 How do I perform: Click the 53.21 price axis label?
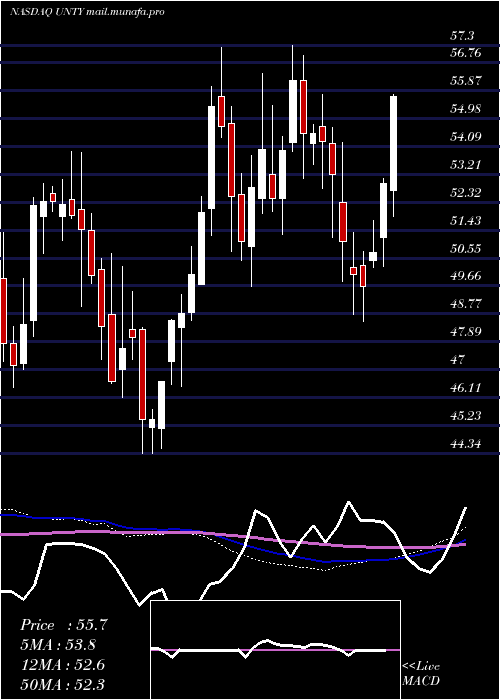(466, 165)
